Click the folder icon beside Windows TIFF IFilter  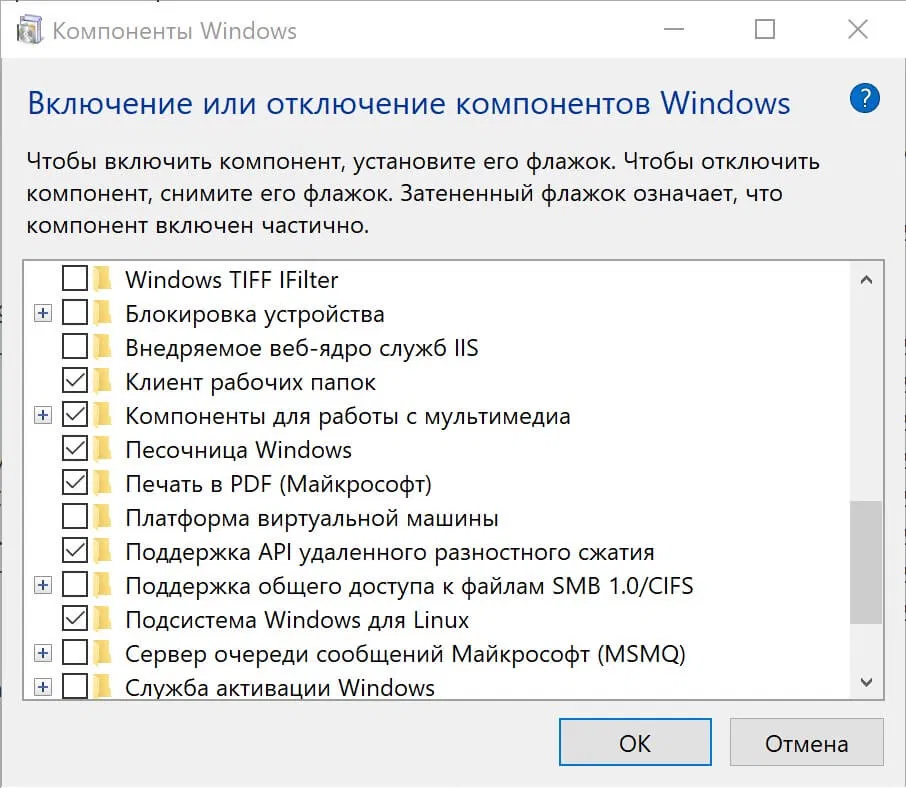[x=103, y=279]
